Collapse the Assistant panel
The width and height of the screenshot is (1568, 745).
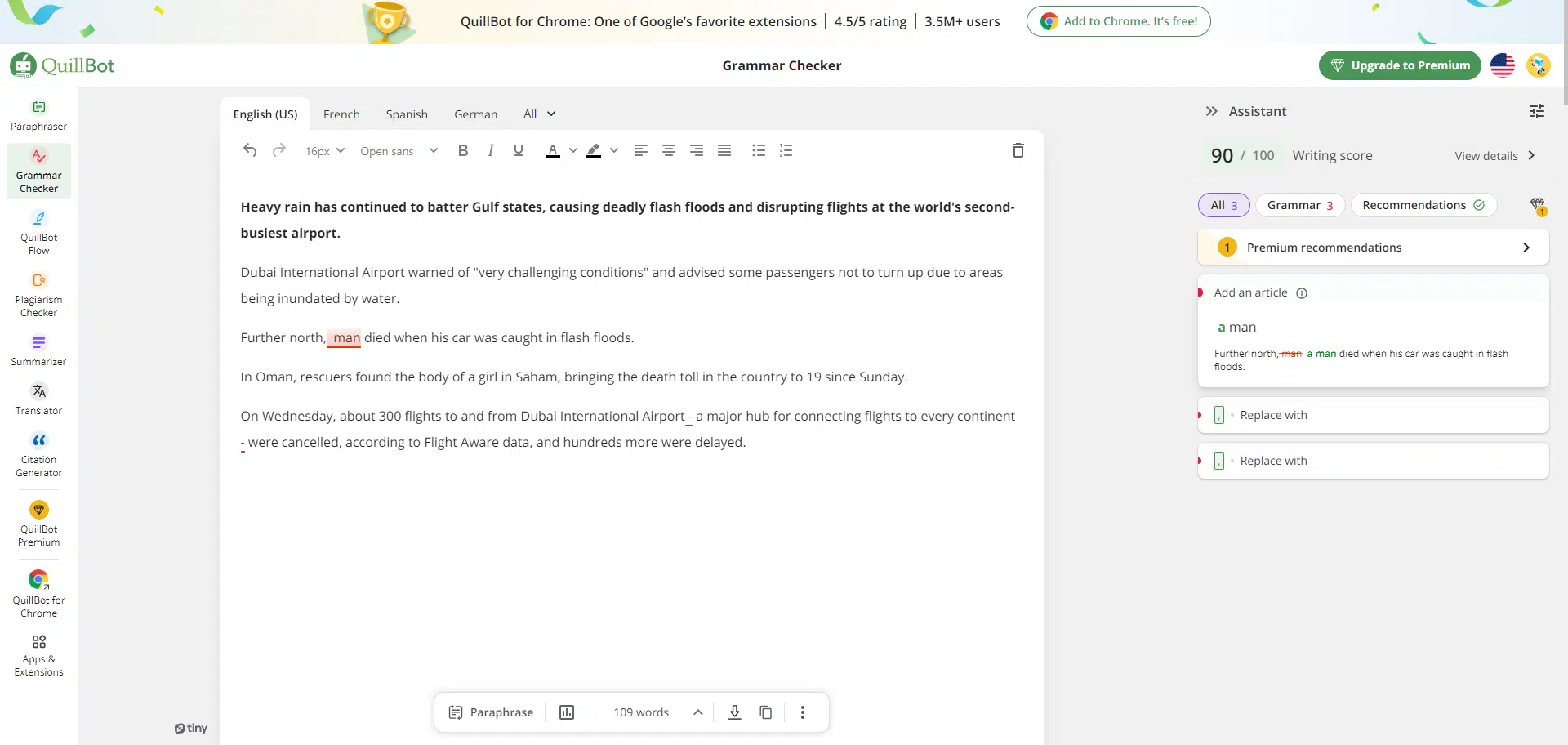click(1212, 111)
